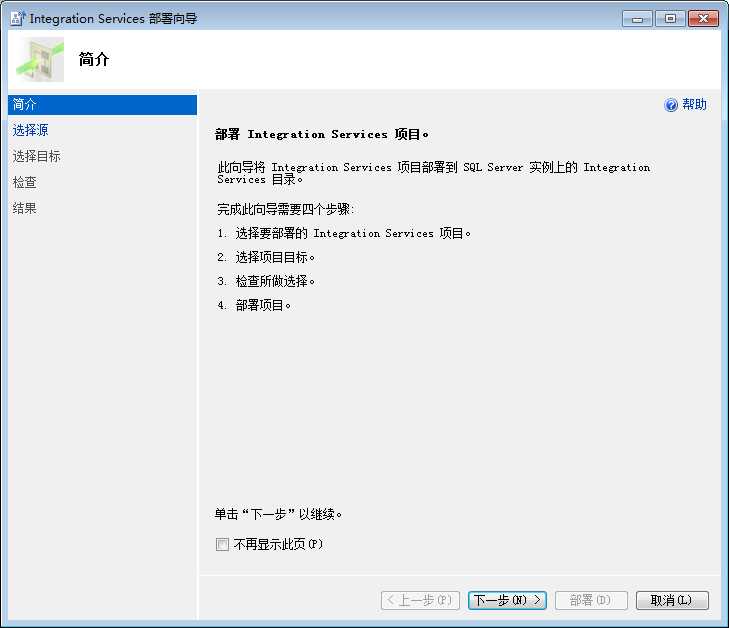The image size is (729, 628).
Task: Click the window title Integration Services 部署向导
Action: 113,19
